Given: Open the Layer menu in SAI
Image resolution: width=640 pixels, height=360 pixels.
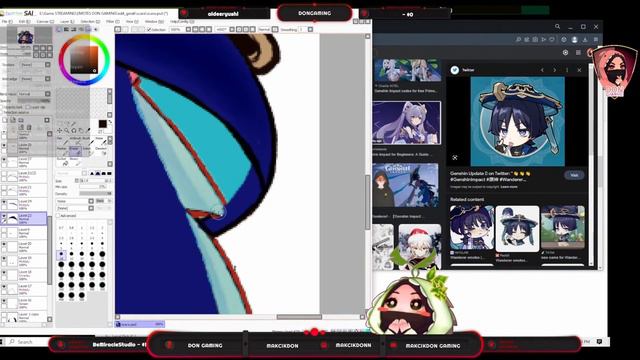Looking at the screenshot, I should [x=66, y=21].
